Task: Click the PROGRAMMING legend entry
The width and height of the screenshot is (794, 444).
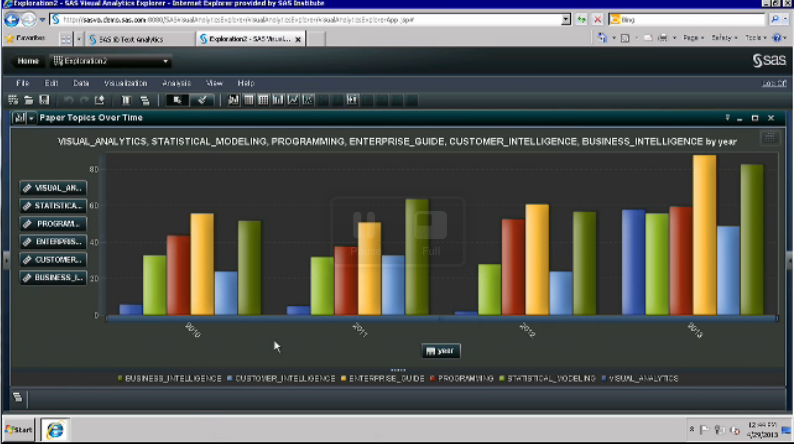Action: point(461,378)
